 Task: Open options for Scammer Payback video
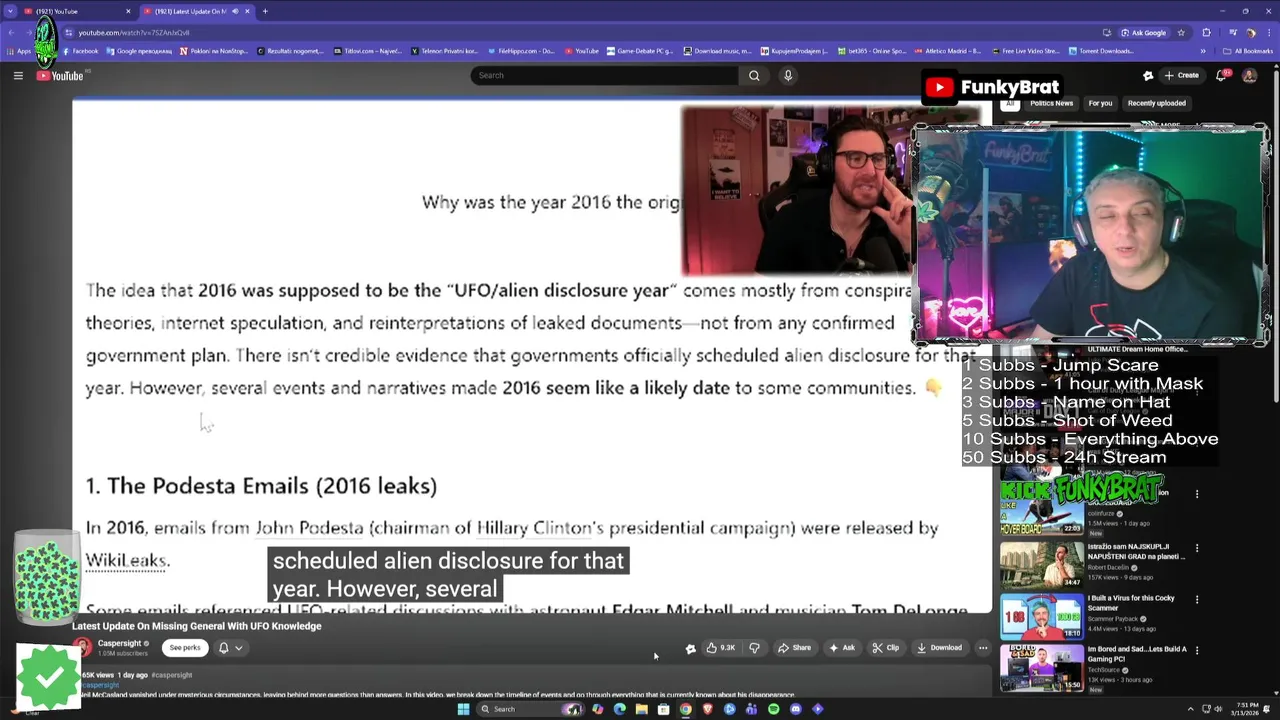1197,599
